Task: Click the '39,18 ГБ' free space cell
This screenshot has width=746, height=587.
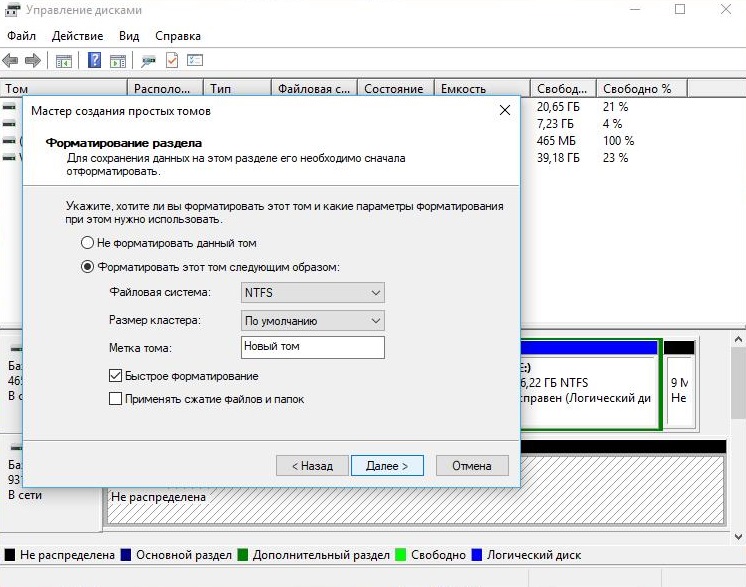Action: pos(558,157)
